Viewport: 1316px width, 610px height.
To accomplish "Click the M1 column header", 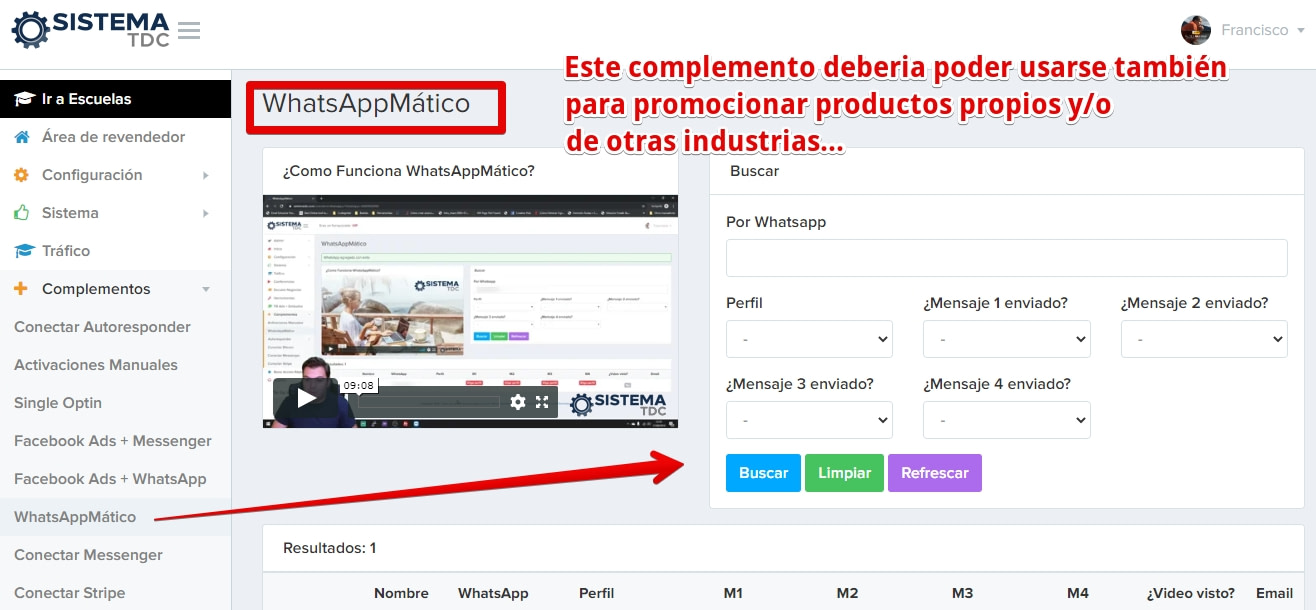I will click(733, 593).
